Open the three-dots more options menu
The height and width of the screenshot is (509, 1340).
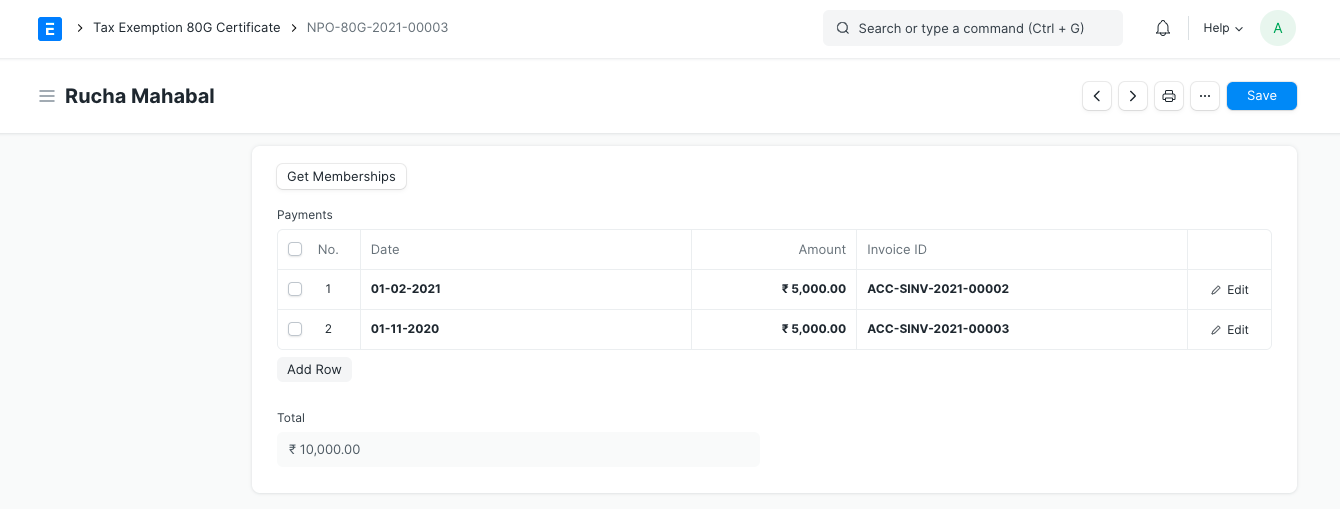coord(1204,96)
